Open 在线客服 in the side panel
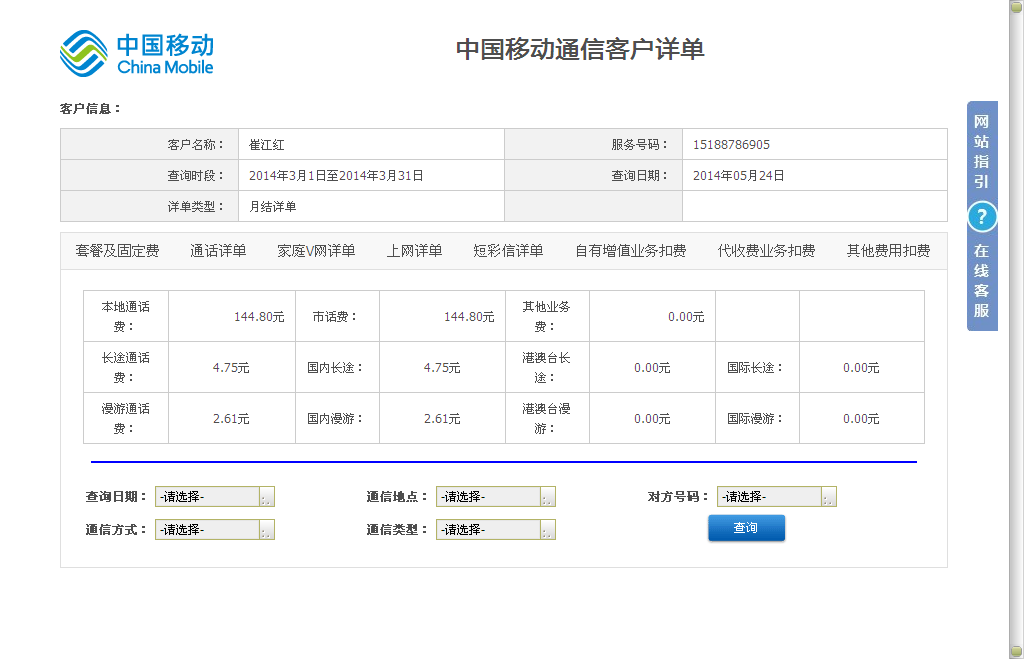The height and width of the screenshot is (659, 1024). tap(982, 281)
